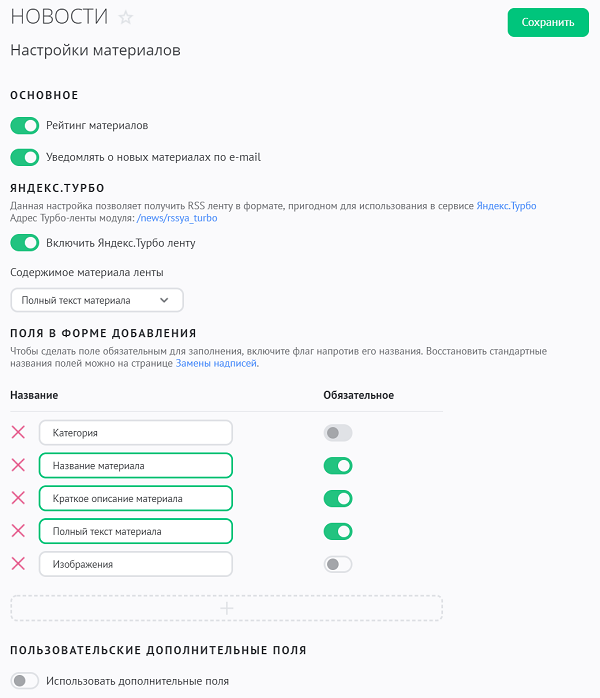Enable Использовать дополнительные поля switch
The image size is (600, 698).
[x=24, y=681]
